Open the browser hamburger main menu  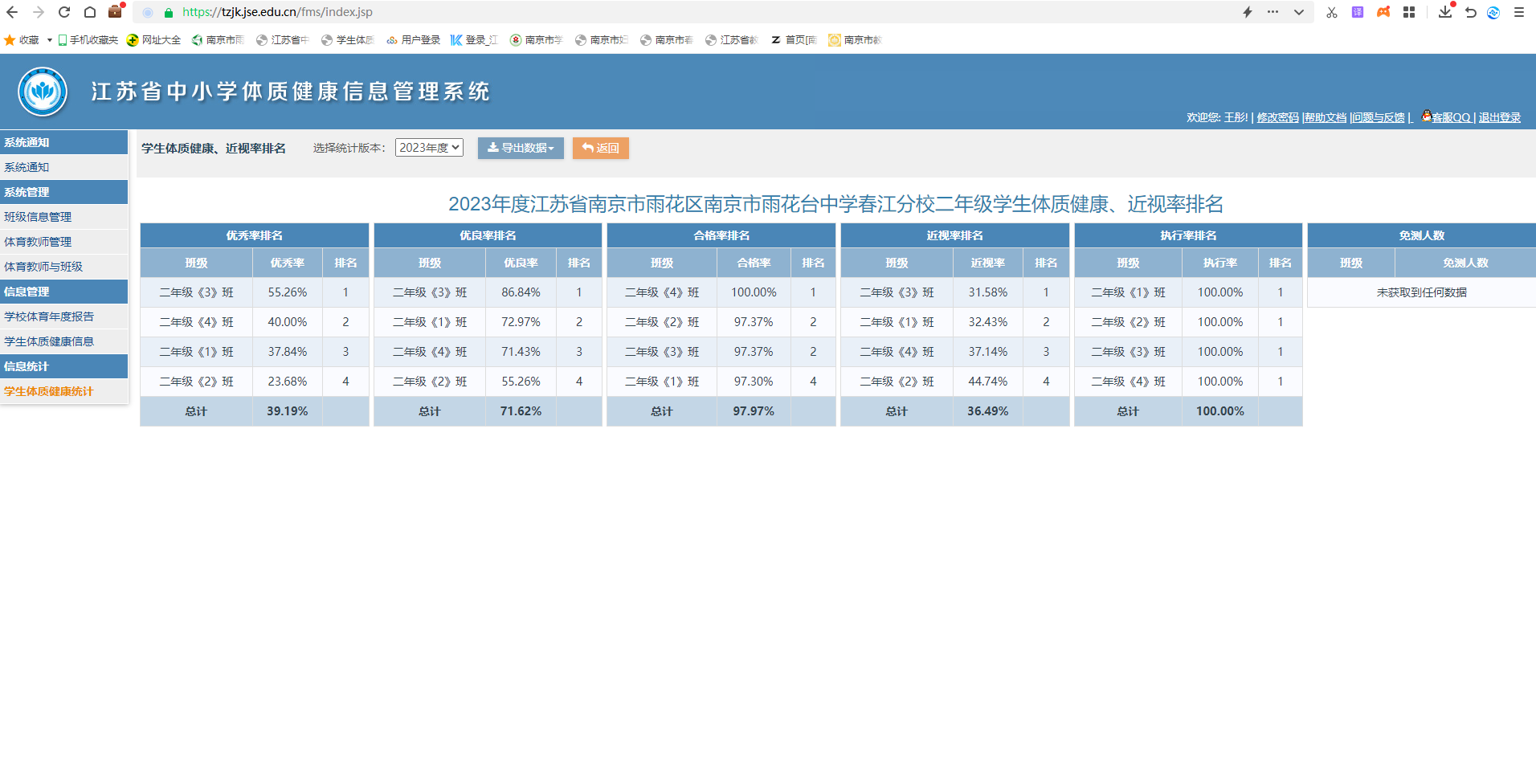click(x=1519, y=12)
